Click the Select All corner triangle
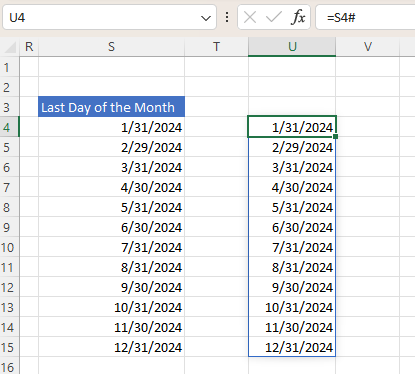Screen dimensions: 415x374 pos(10,47)
